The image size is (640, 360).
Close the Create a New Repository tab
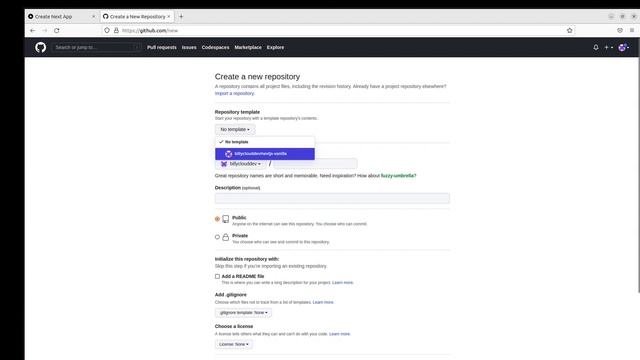pyautogui.click(x=169, y=16)
